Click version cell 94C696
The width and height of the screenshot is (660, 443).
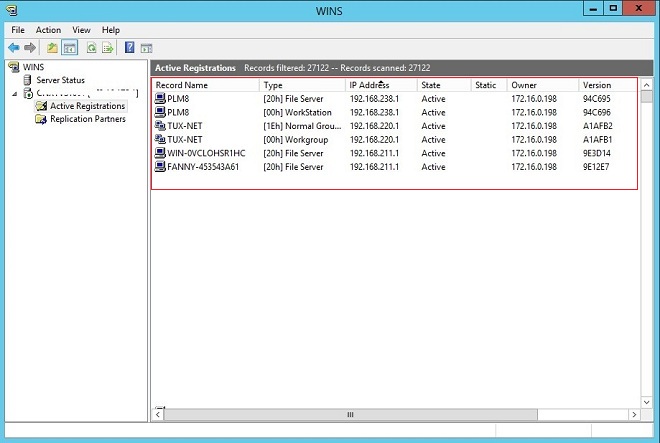(596, 112)
